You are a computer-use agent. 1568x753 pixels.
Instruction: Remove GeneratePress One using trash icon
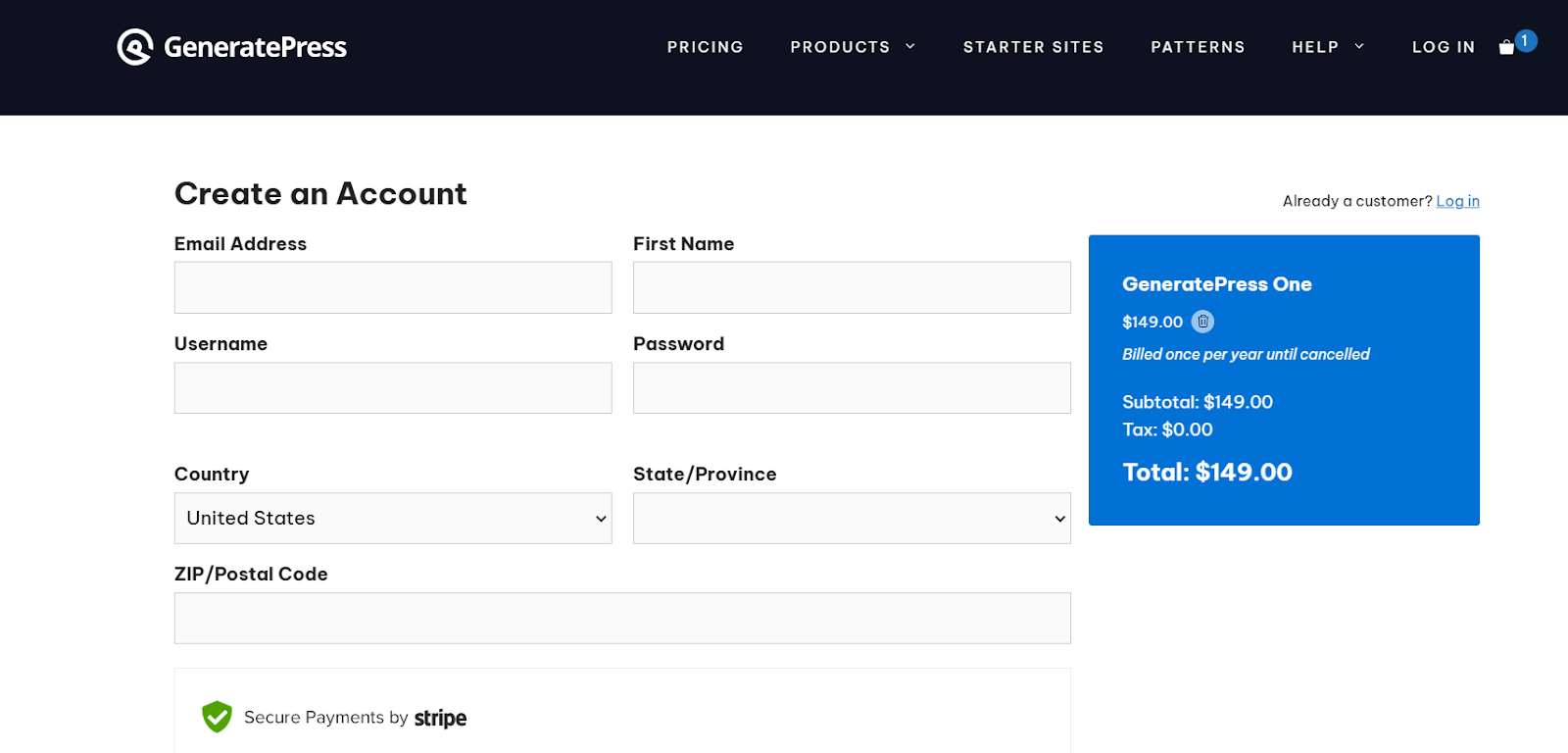click(x=1202, y=322)
